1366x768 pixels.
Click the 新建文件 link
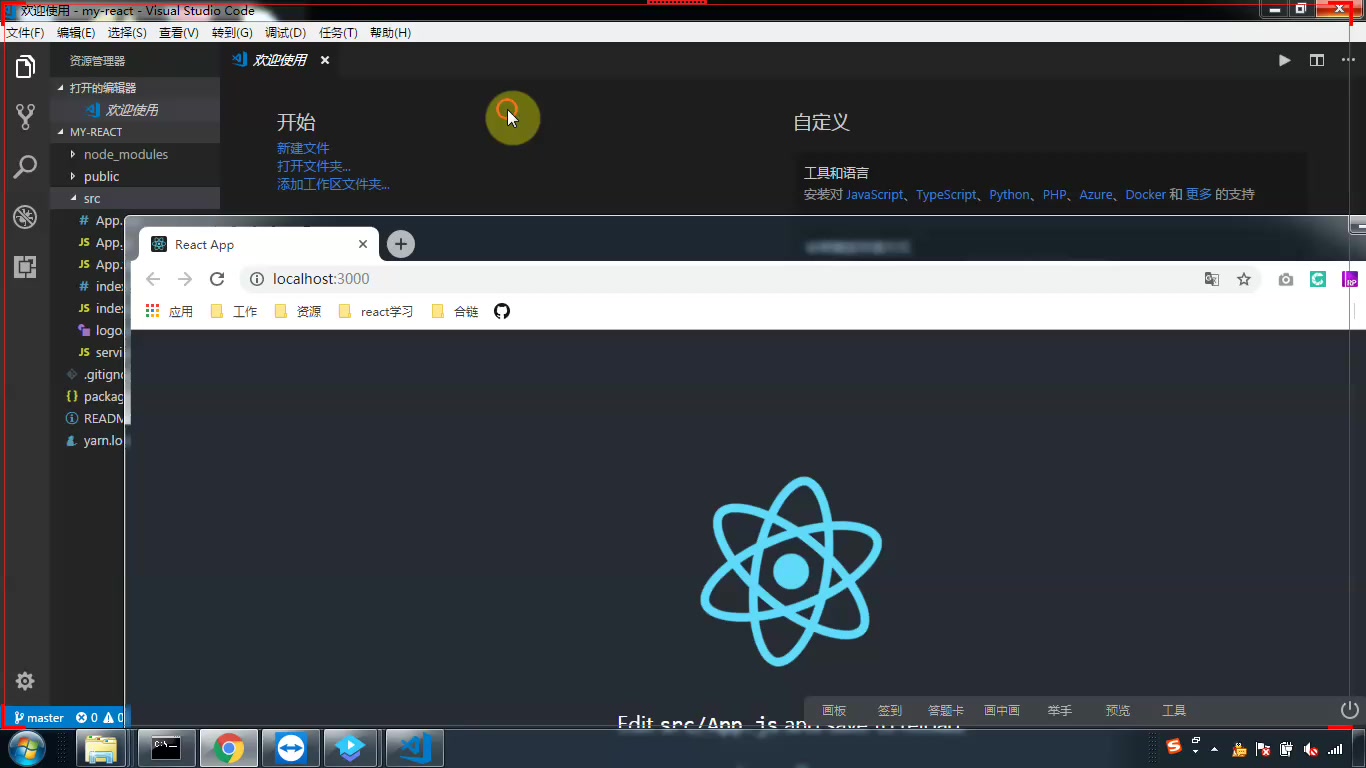point(303,148)
